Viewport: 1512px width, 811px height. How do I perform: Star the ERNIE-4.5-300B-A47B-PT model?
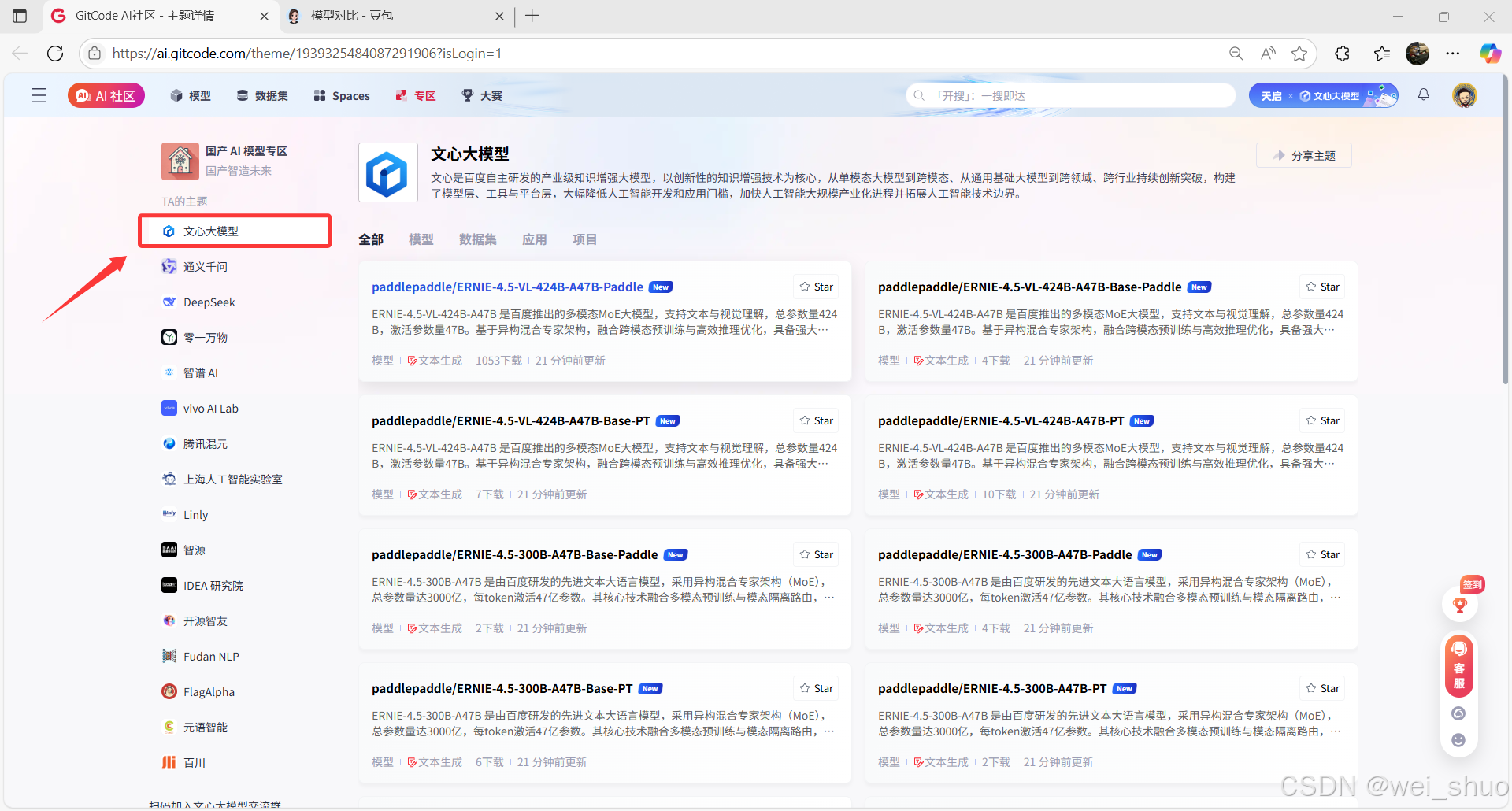coord(1322,688)
